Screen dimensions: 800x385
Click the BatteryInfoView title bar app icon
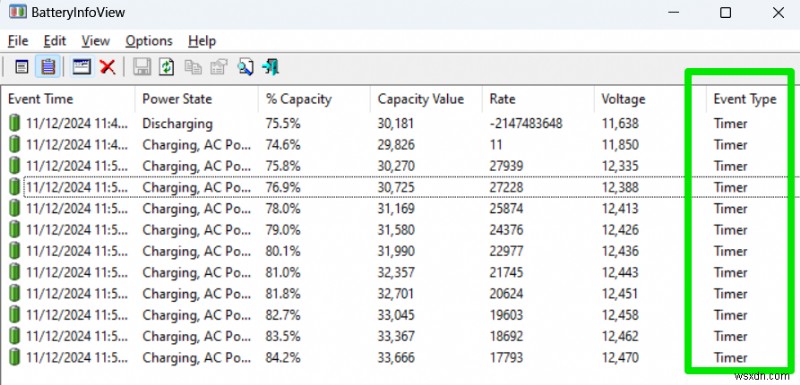(17, 12)
